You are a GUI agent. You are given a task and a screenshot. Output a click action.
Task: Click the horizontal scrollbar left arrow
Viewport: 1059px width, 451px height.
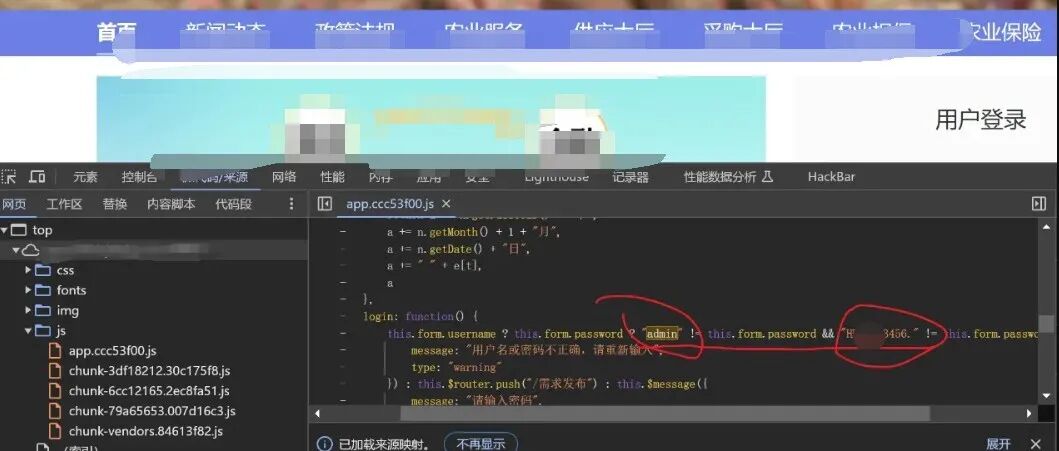coord(318,413)
